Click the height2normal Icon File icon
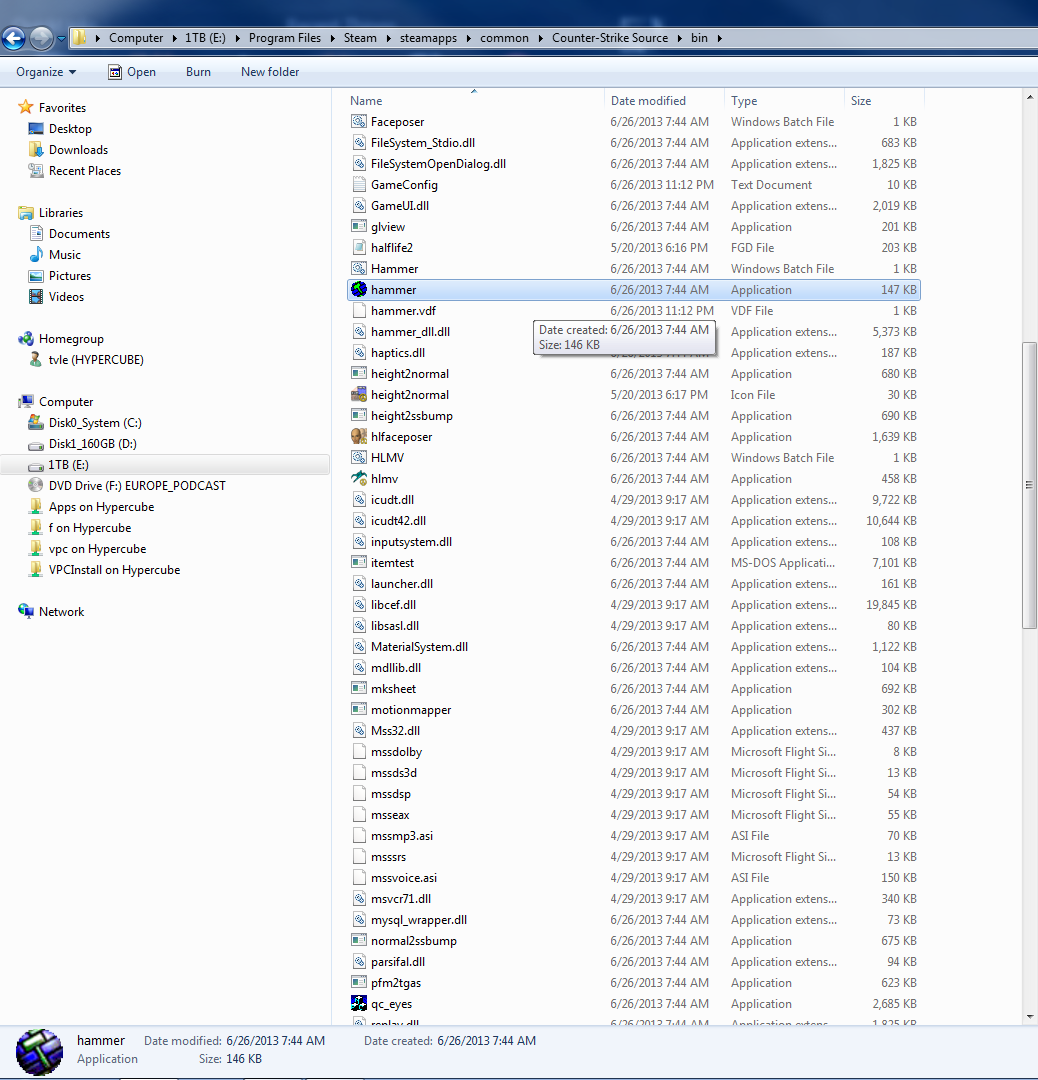 pos(359,395)
